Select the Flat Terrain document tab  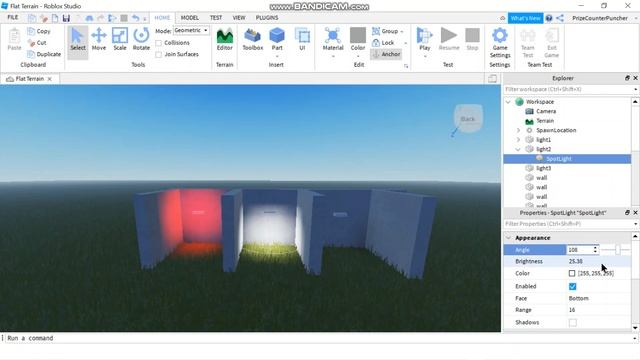(29, 79)
